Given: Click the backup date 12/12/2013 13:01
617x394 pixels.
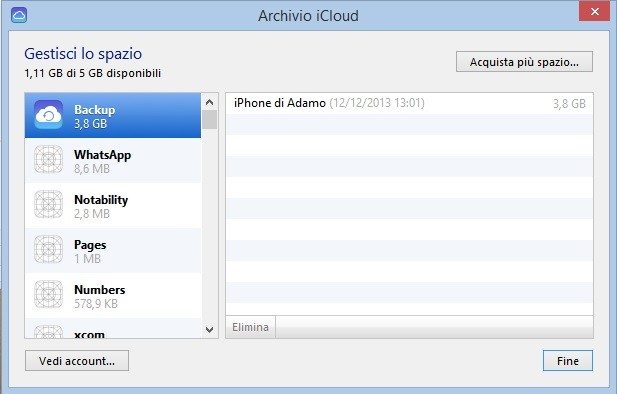Looking at the screenshot, I should (x=377, y=103).
